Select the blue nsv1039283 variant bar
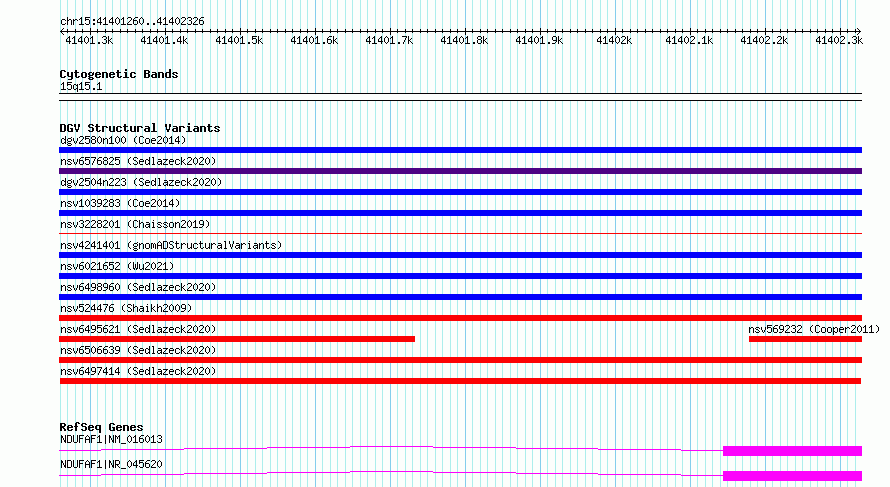 click(x=460, y=213)
